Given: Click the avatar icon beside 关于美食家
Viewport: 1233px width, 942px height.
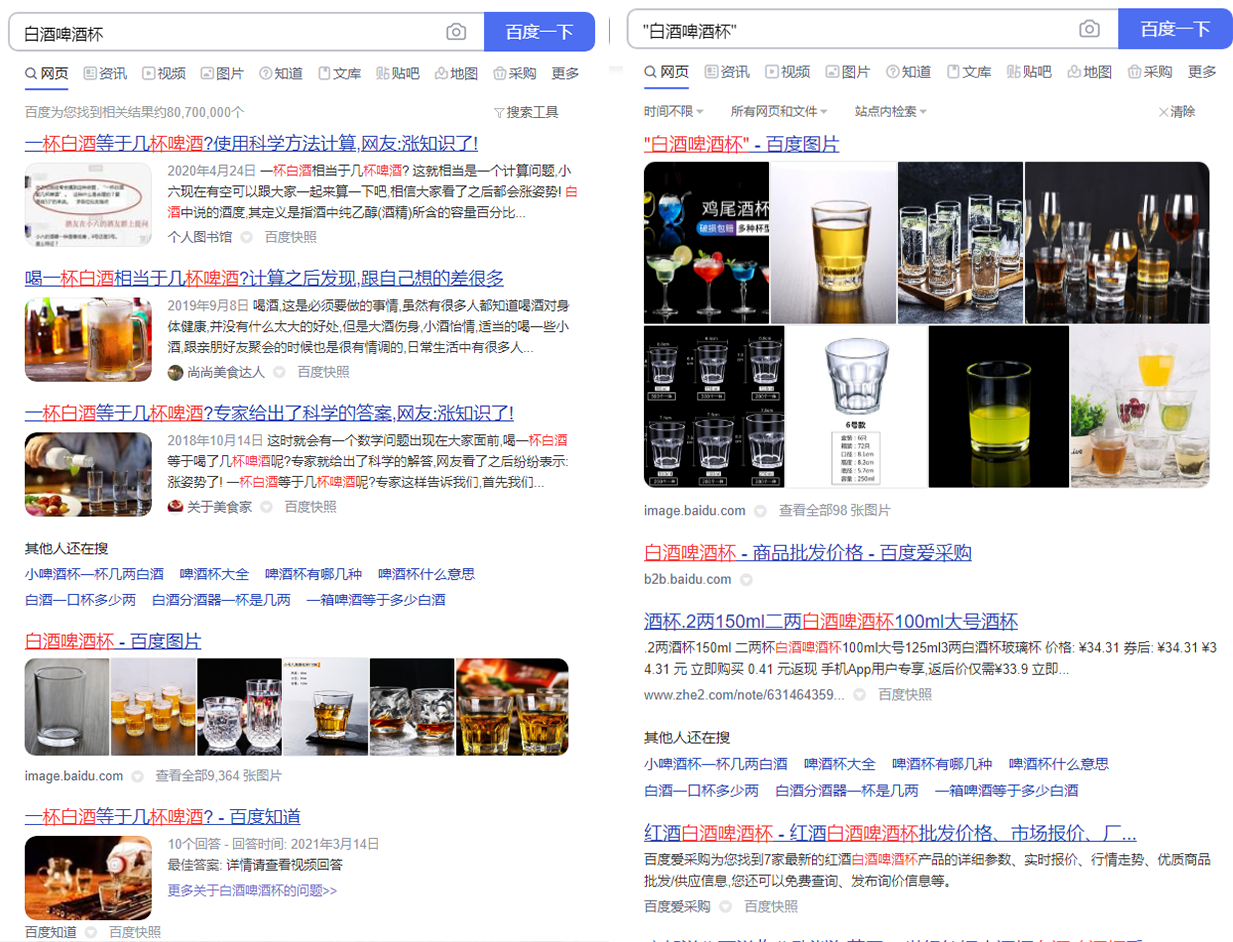Looking at the screenshot, I should (x=175, y=507).
